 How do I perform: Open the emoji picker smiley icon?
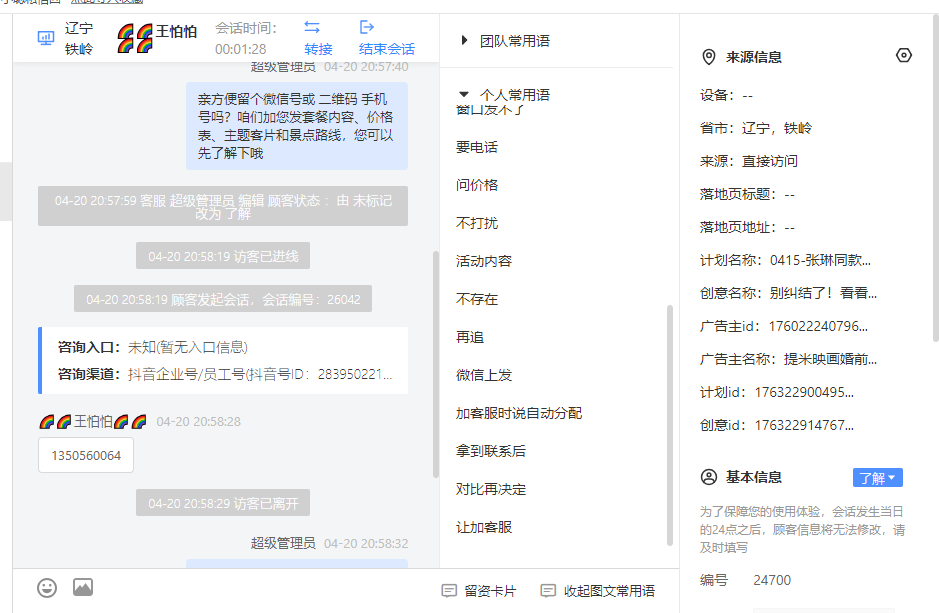pos(47,588)
